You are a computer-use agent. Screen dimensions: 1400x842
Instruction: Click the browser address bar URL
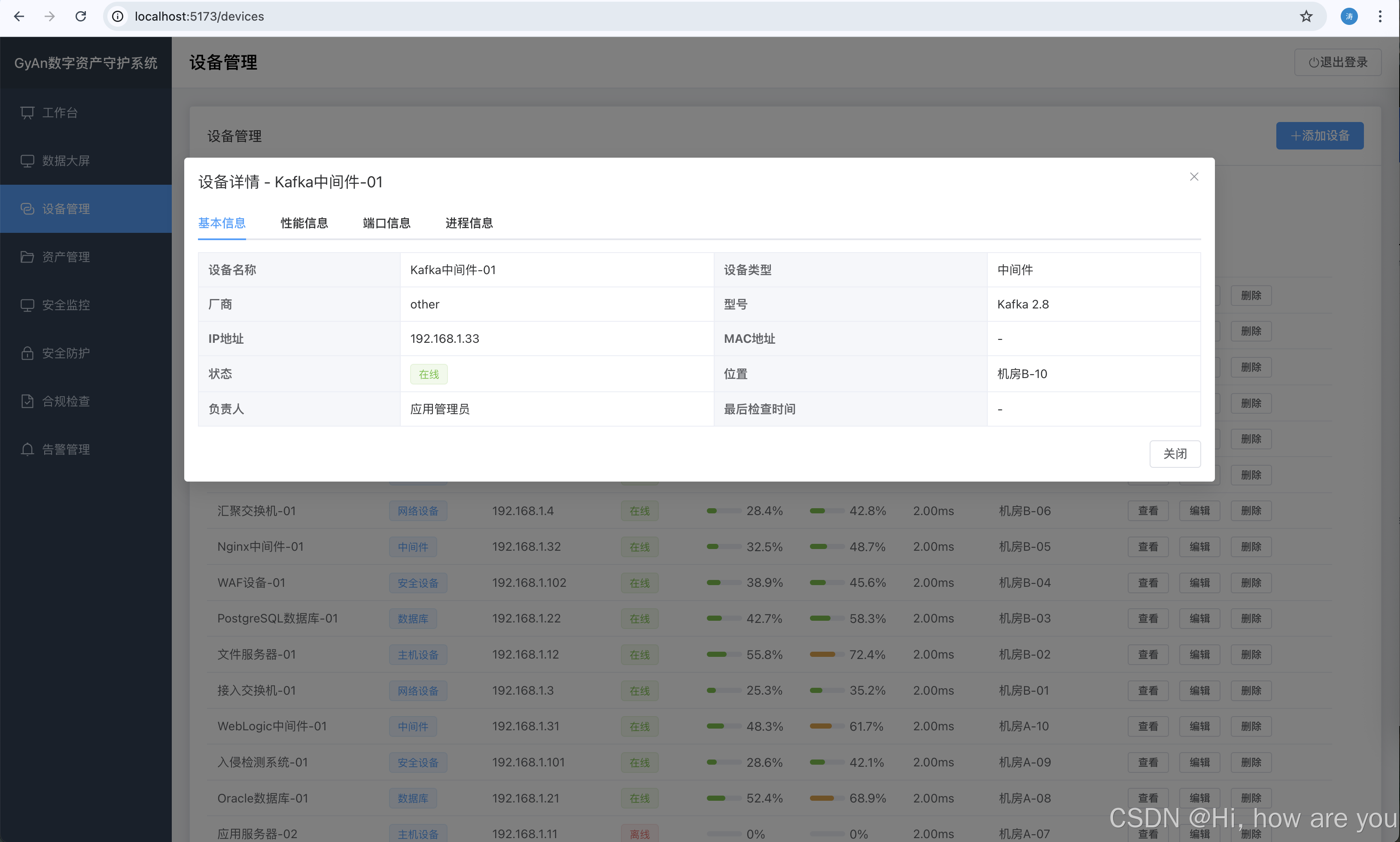click(x=199, y=16)
